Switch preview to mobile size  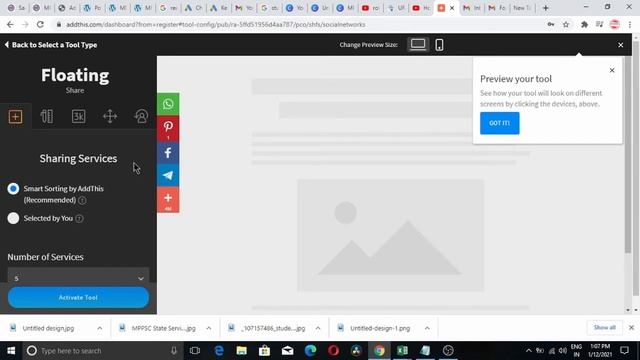tap(439, 44)
